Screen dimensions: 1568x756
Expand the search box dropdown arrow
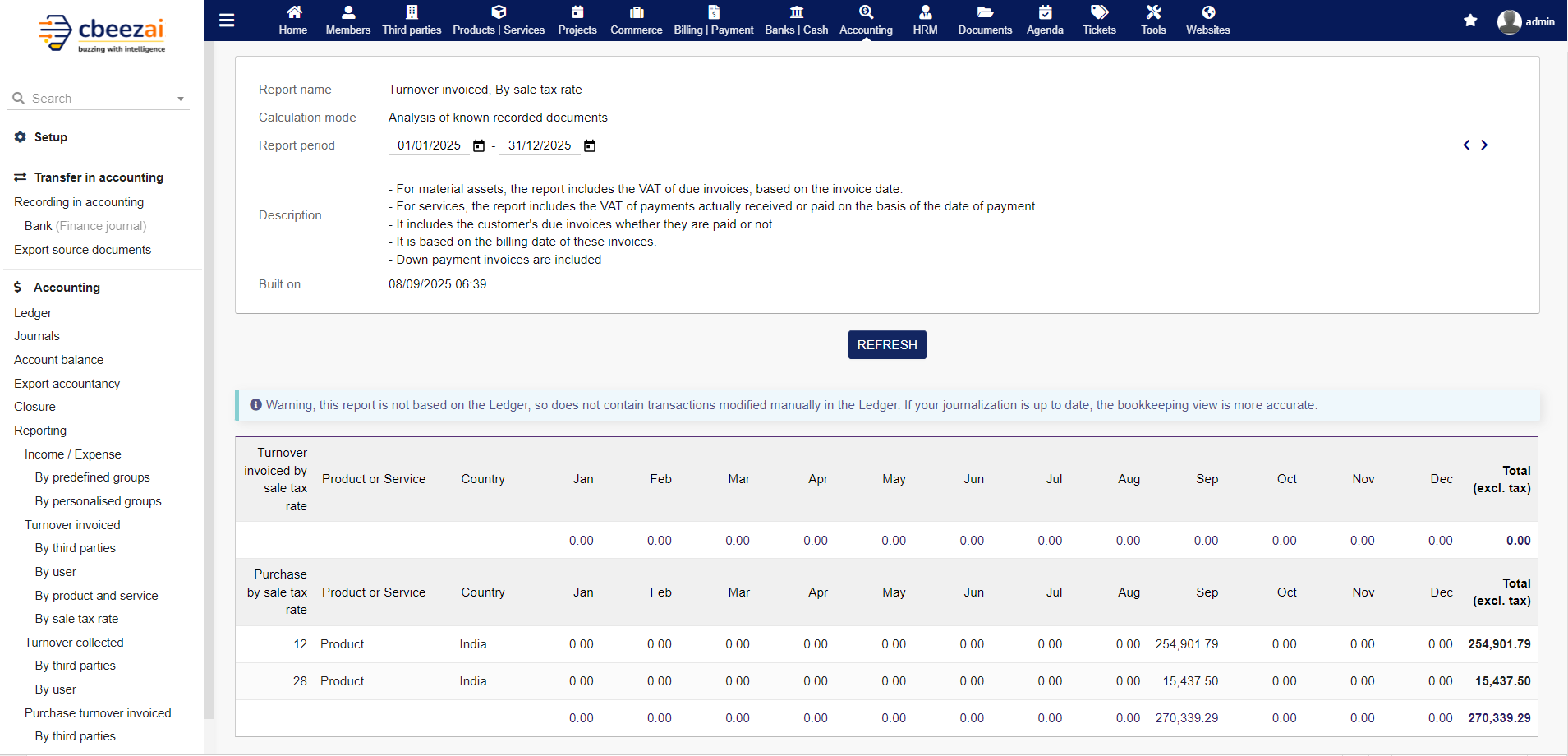click(x=181, y=99)
